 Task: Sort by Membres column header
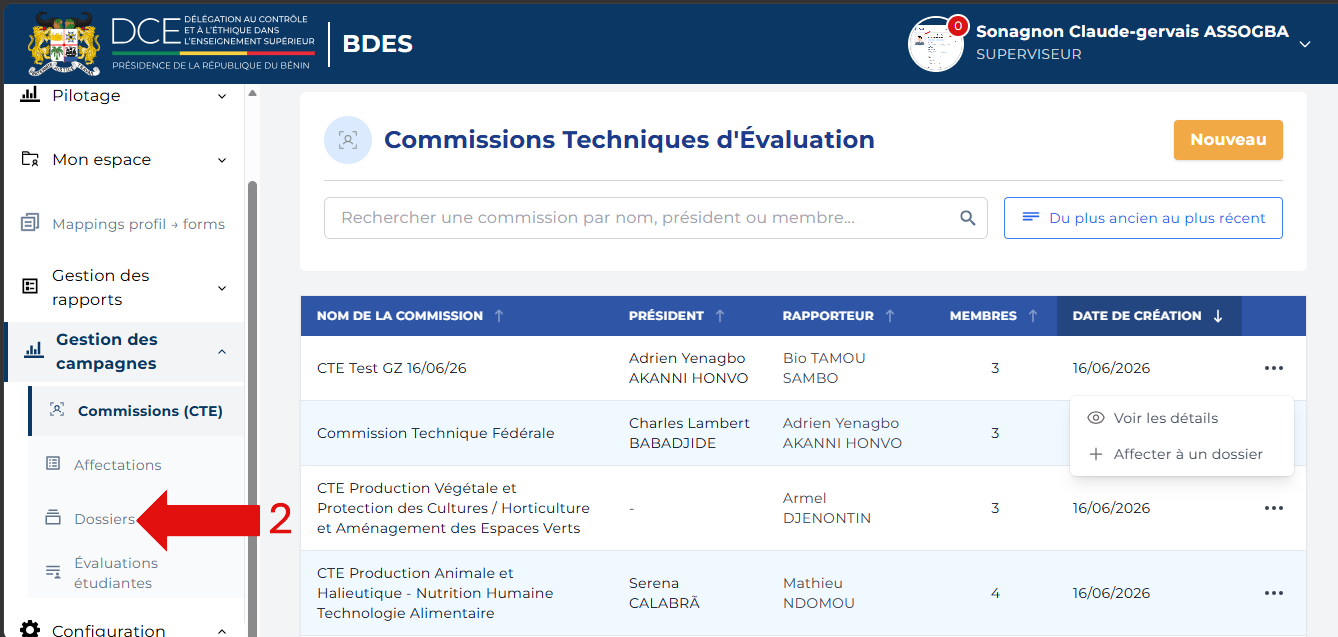point(983,316)
